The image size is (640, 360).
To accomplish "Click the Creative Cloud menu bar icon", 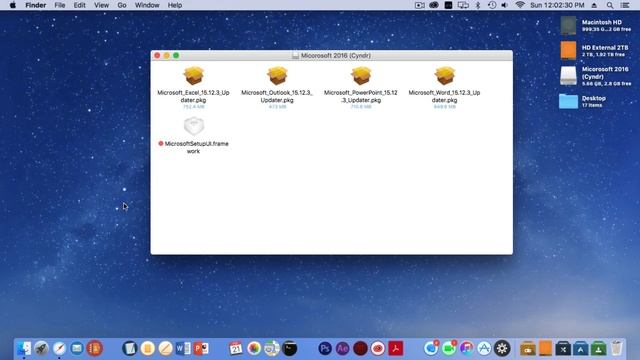I will point(434,5).
